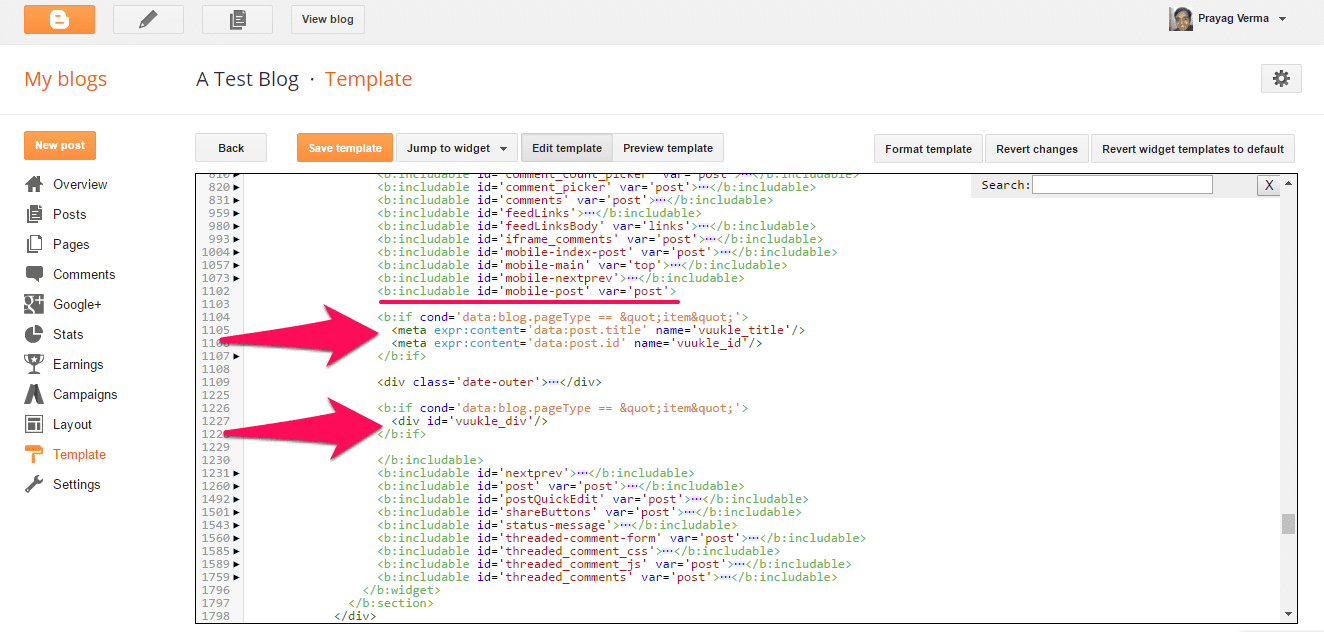Click in the editor Search field
This screenshot has height=632, width=1324.
1121,185
